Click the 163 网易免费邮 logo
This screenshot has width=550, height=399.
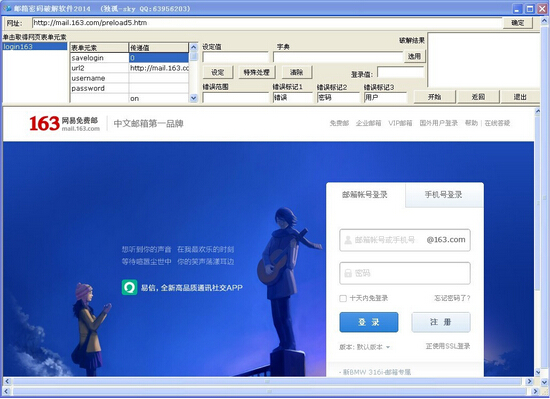click(x=65, y=123)
